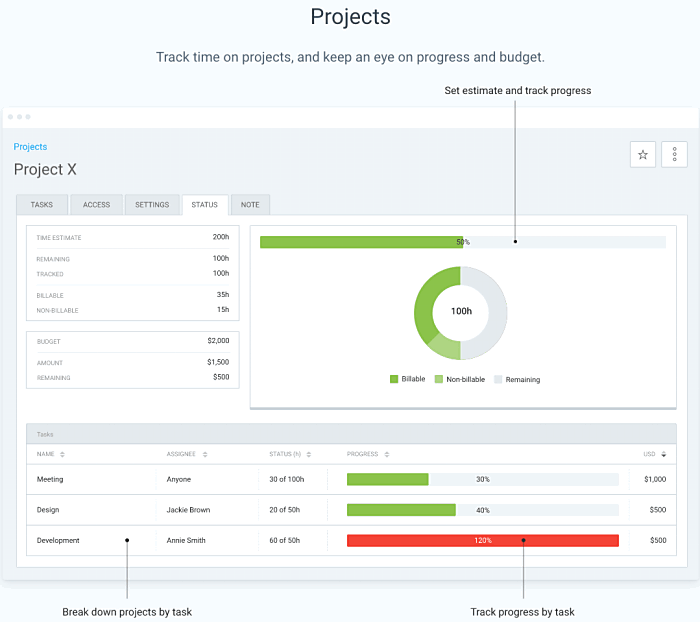
Task: Click the 50% overall progress bar
Action: 463,242
